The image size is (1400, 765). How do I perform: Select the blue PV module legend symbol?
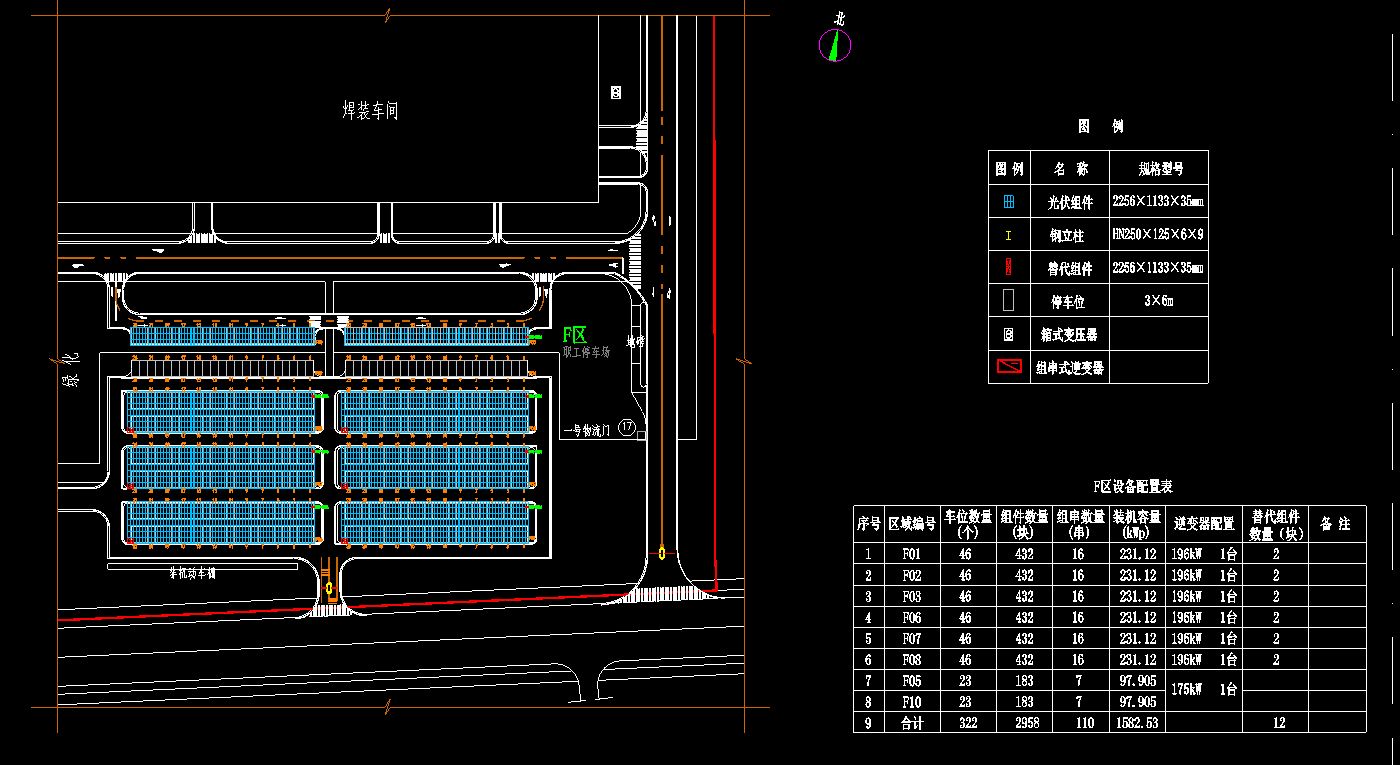pyautogui.click(x=1009, y=202)
